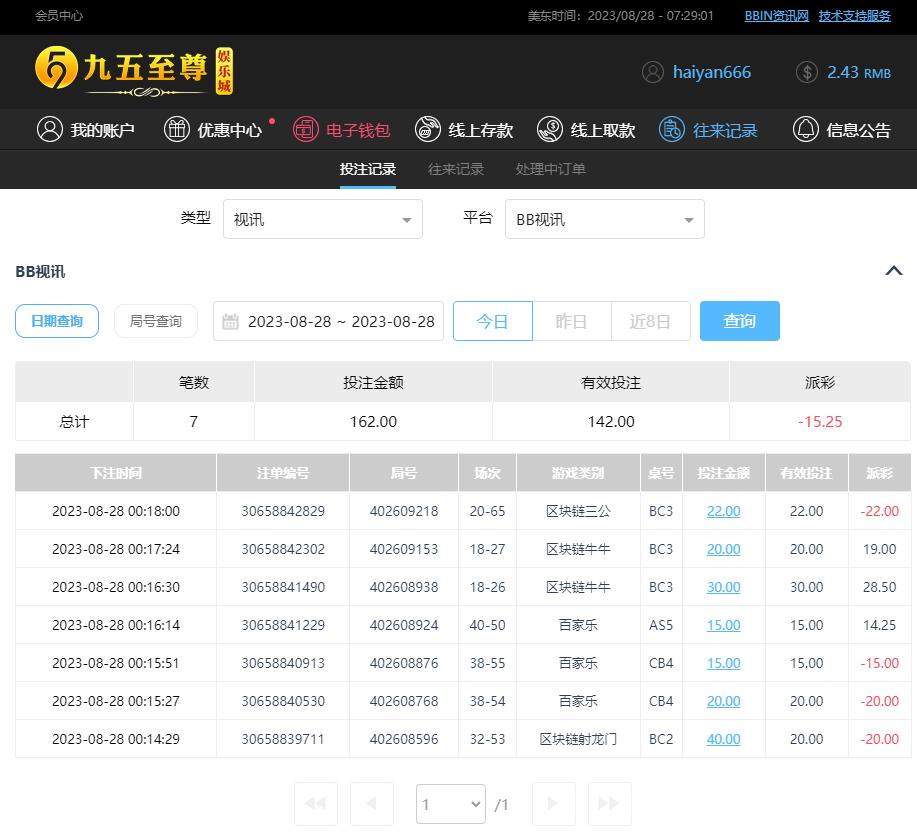Open 20.00 bet link for order 30658842302

[x=723, y=549]
